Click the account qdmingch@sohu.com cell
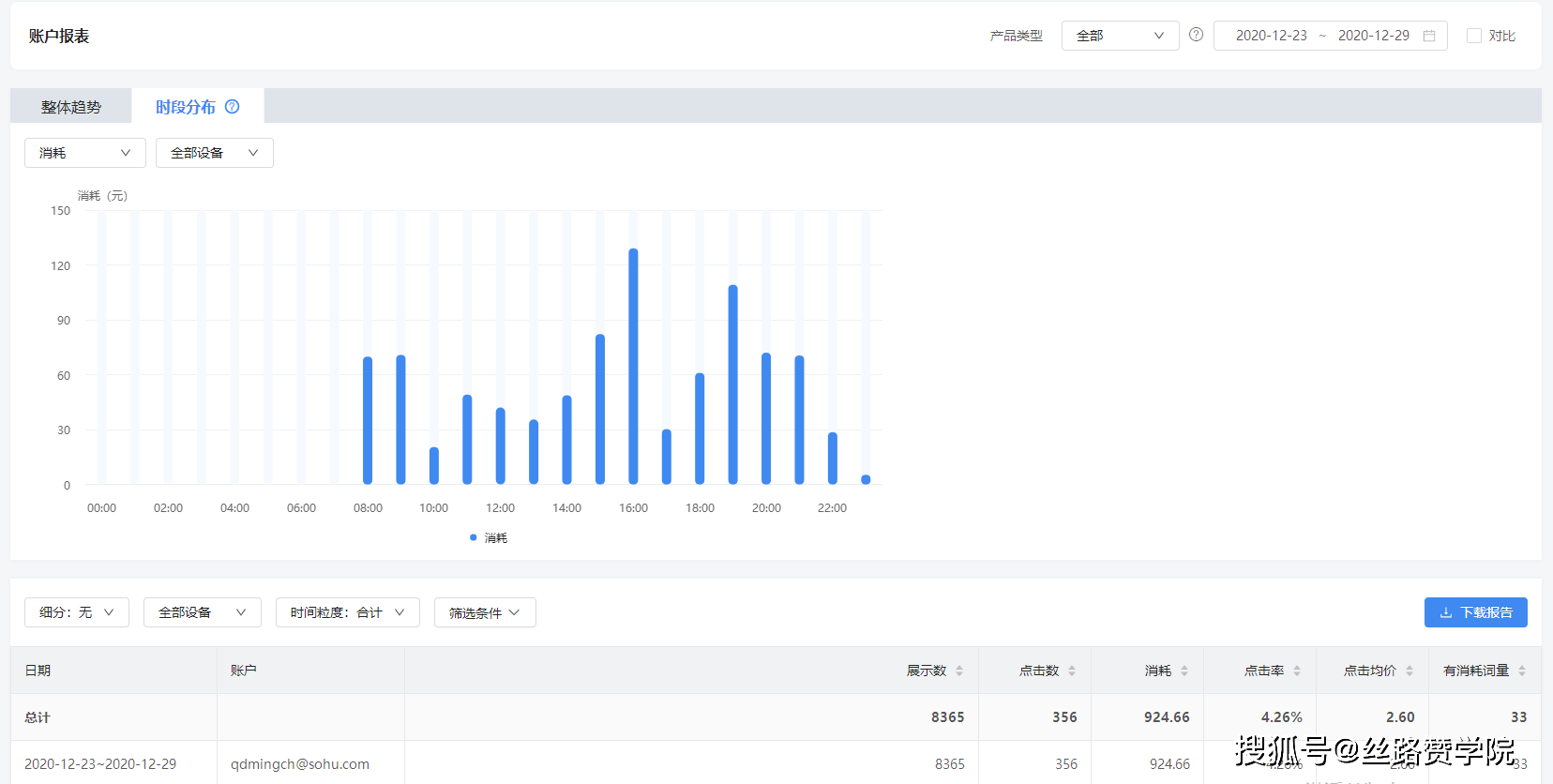This screenshot has width=1553, height=784. (300, 764)
